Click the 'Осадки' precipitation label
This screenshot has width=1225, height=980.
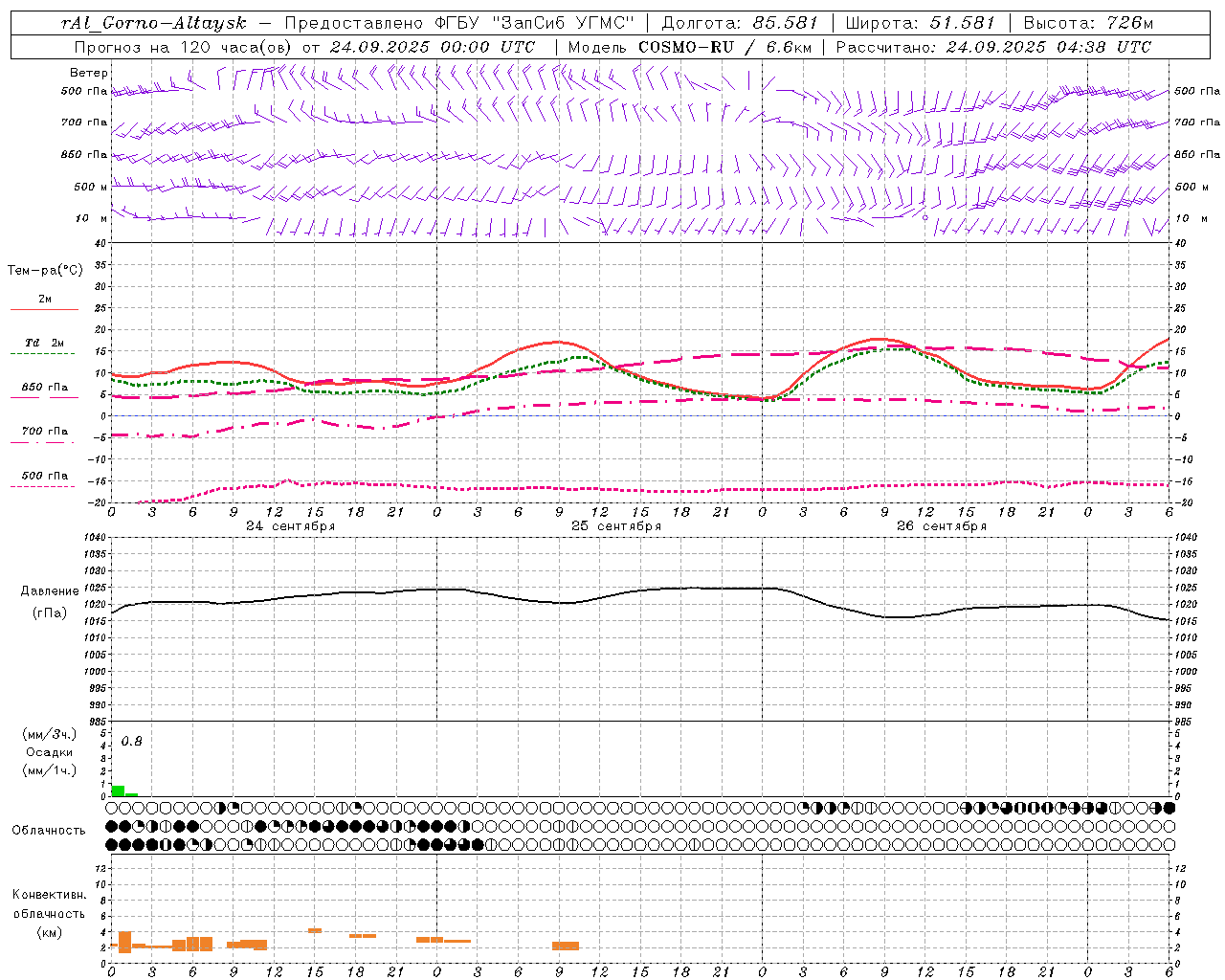(x=50, y=752)
